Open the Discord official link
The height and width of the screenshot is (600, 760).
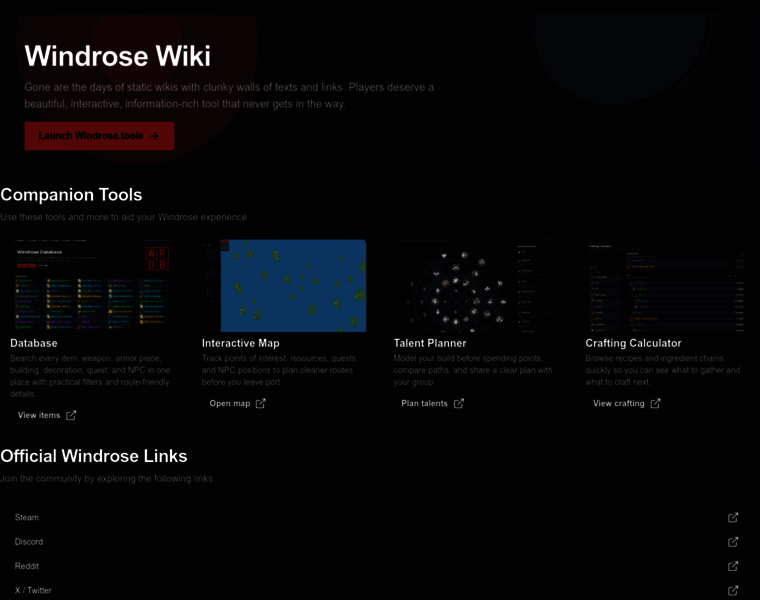coord(376,542)
